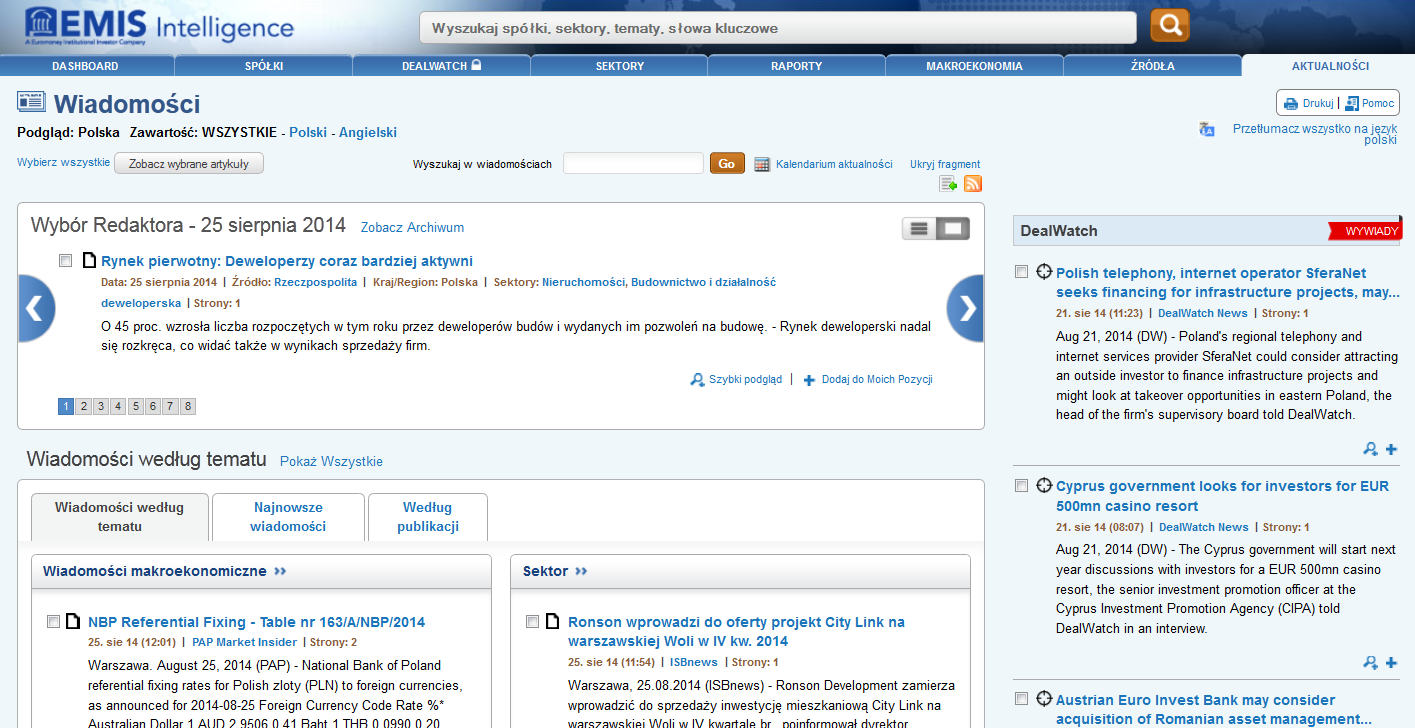Click the Nieruchomości sector link

(x=584, y=282)
